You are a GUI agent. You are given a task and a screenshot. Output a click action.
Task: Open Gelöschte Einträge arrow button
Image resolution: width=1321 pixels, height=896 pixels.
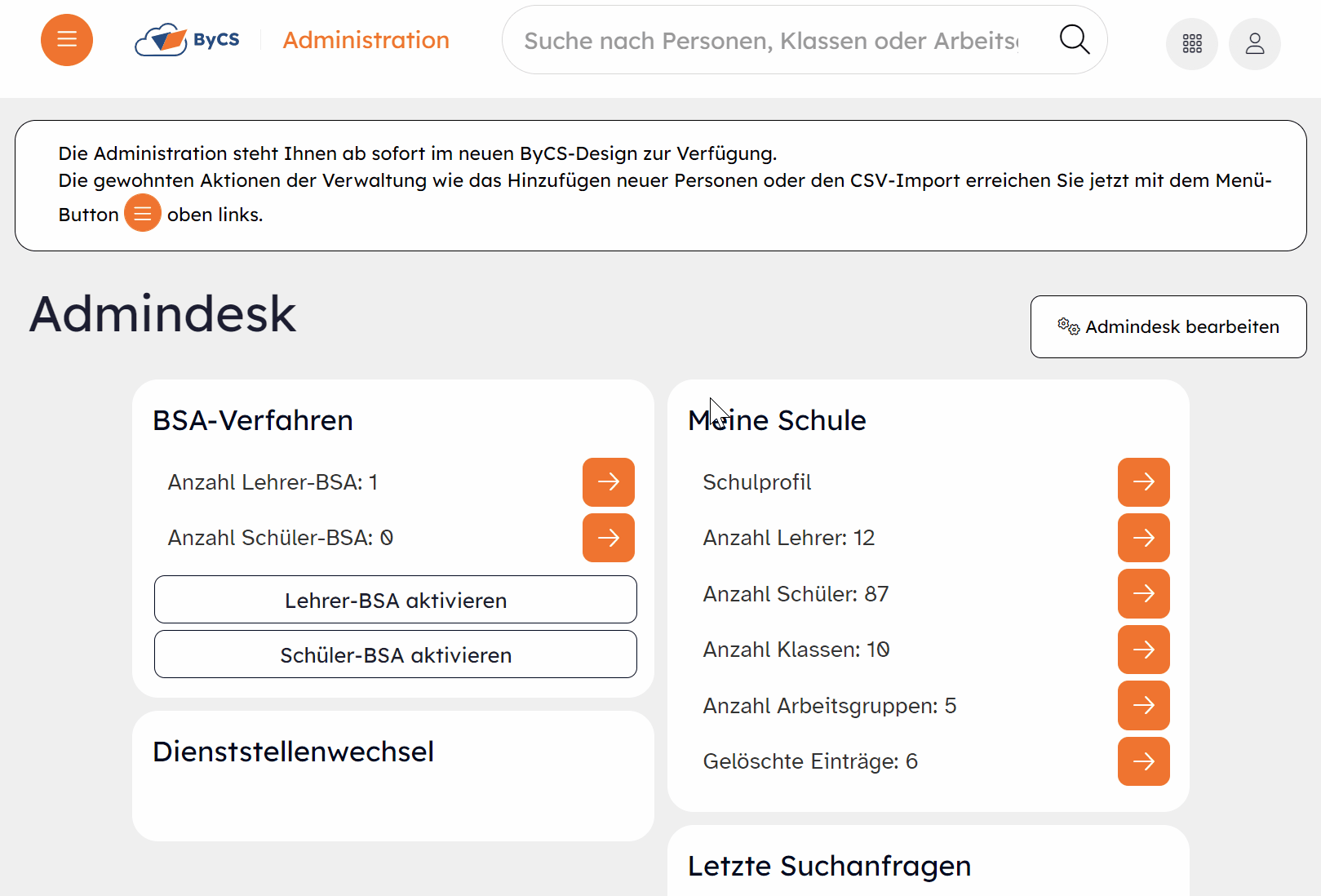point(1143,761)
